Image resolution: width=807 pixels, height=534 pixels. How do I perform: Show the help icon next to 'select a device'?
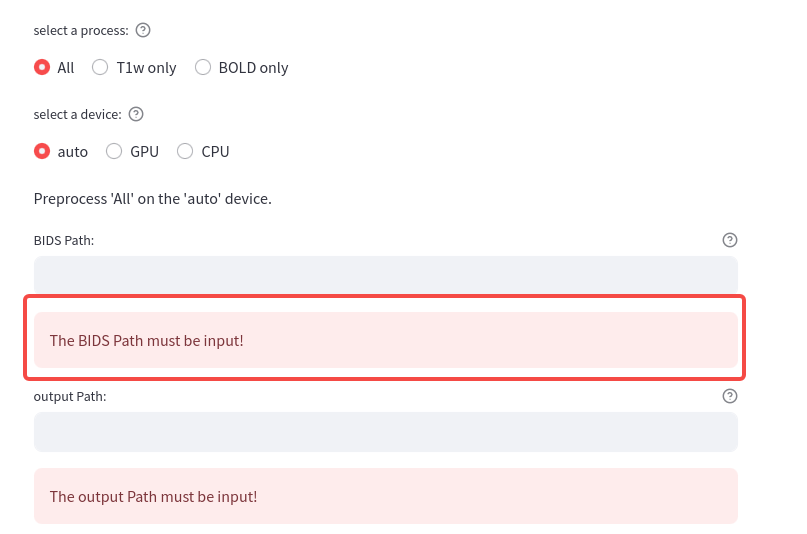pos(136,114)
